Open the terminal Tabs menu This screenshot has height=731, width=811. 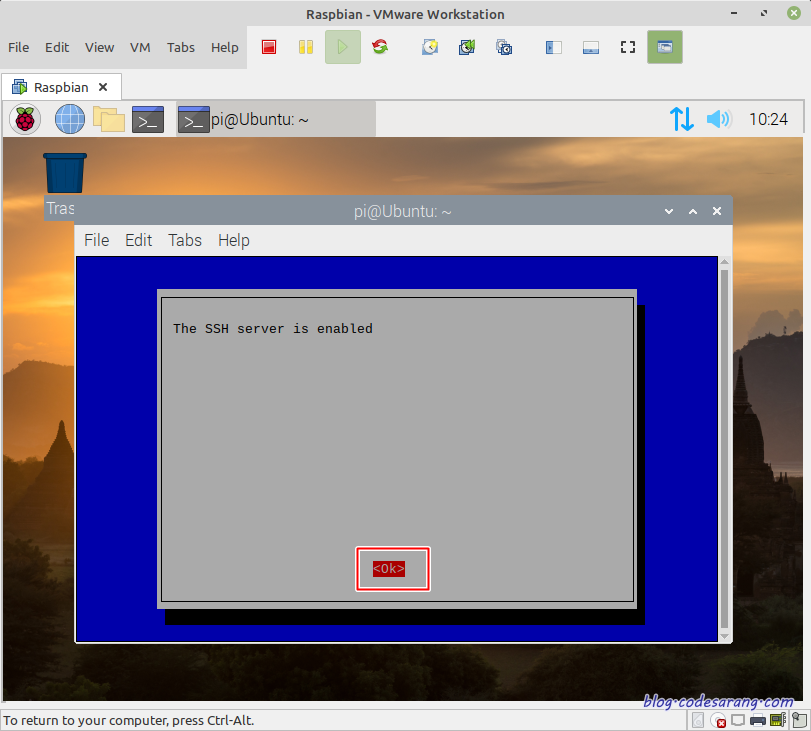(x=185, y=241)
